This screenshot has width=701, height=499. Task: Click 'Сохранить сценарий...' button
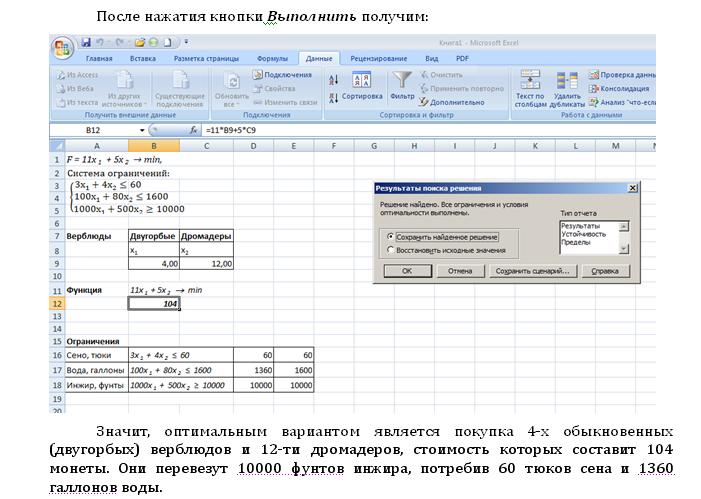(532, 271)
